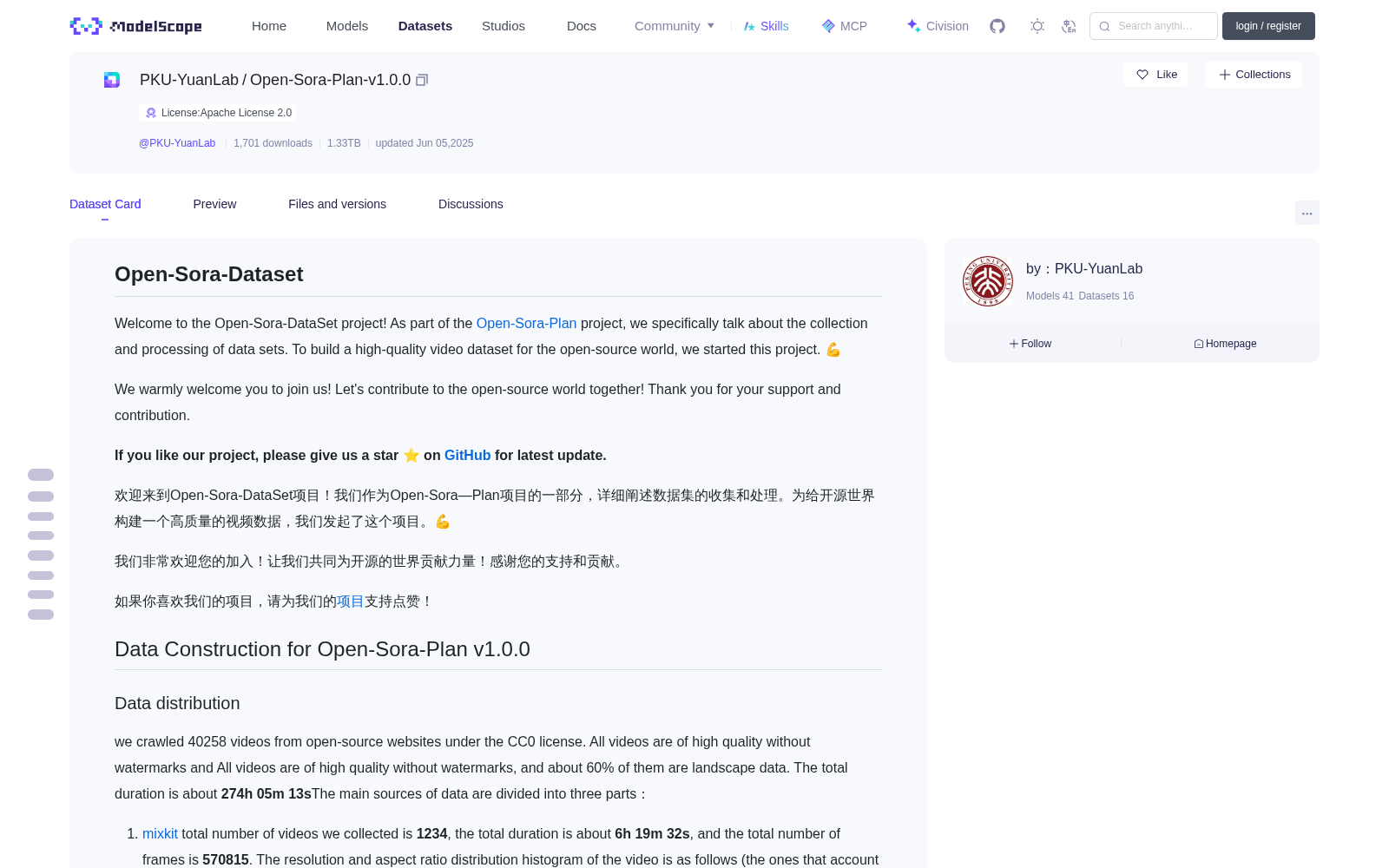Click the search magnifier icon
This screenshot has width=1389, height=868.
click(x=1104, y=26)
